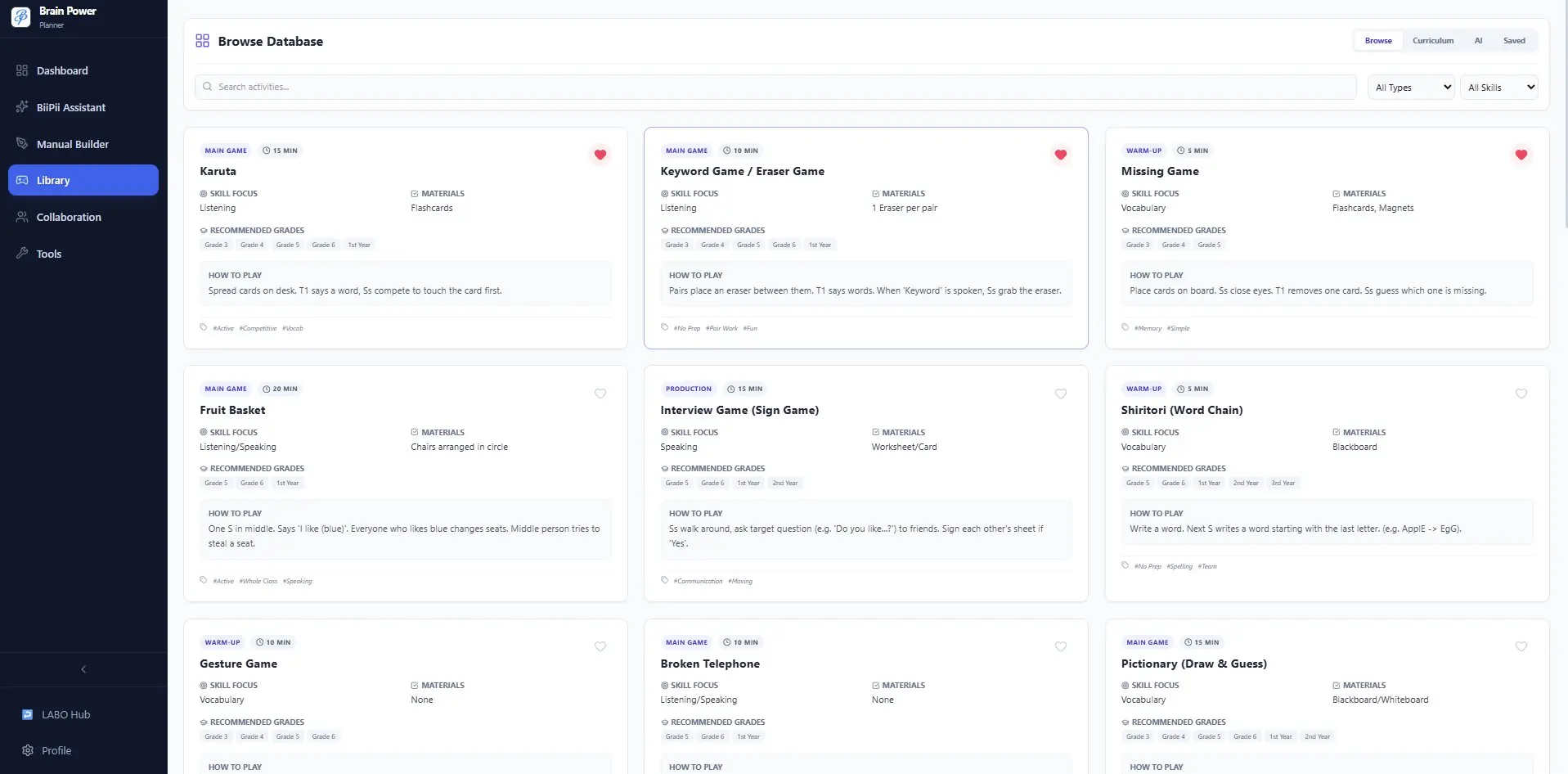Click the Brain Power logo icon

[20, 16]
